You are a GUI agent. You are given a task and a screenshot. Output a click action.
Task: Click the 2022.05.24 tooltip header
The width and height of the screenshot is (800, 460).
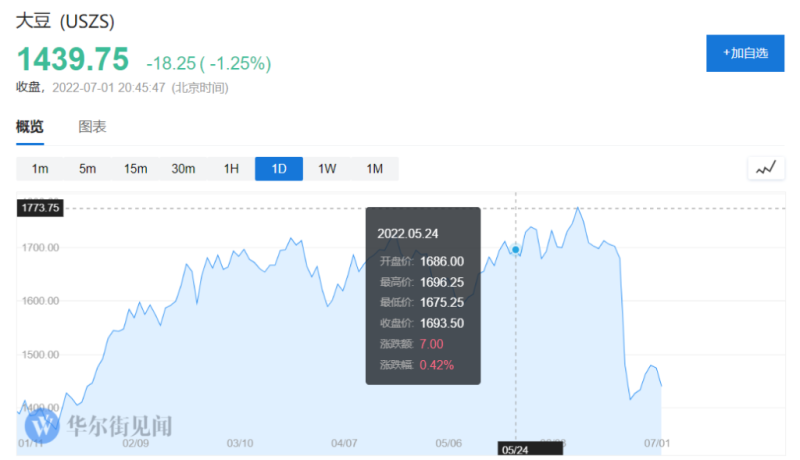(408, 233)
